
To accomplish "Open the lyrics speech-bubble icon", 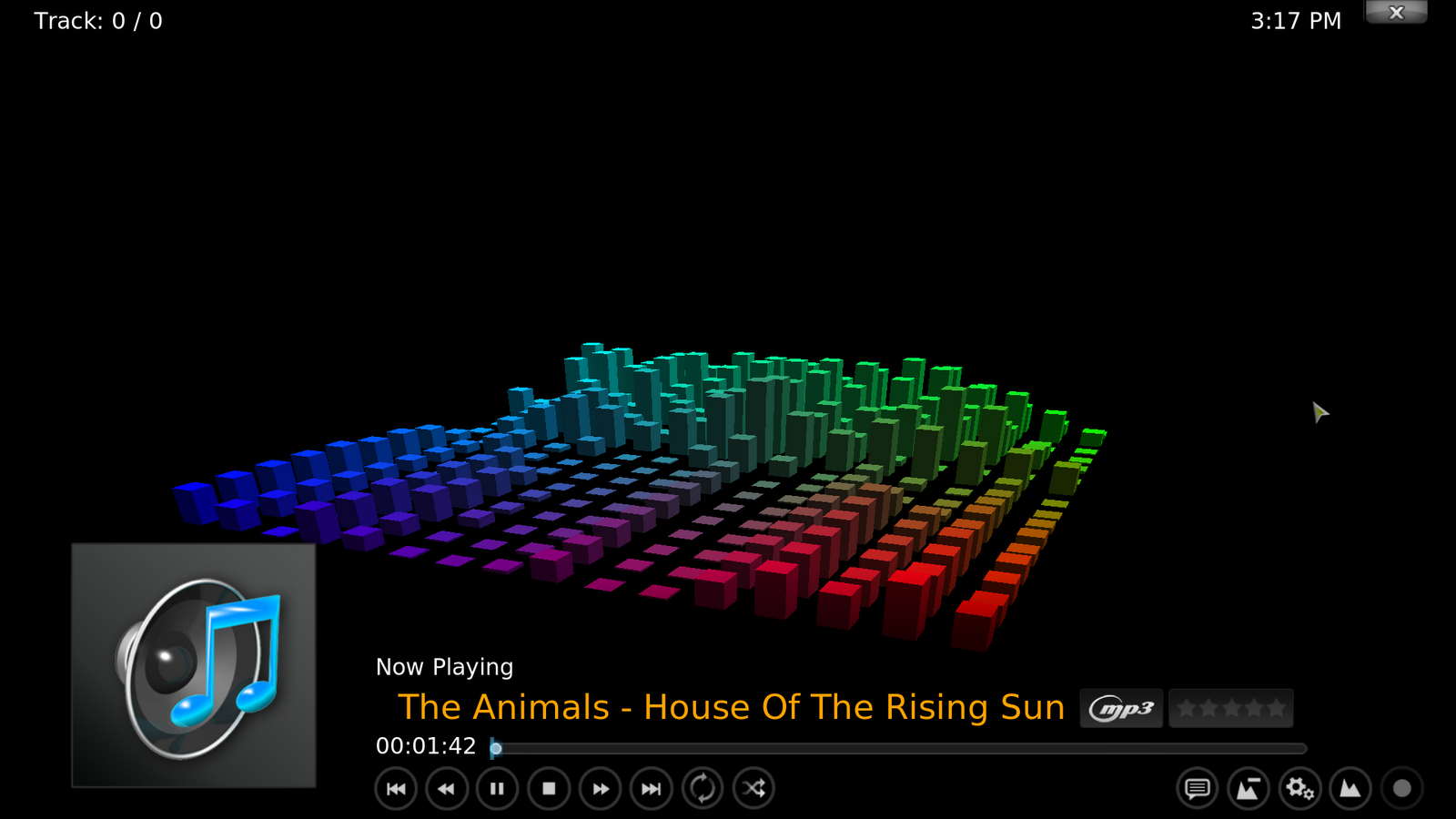I will [x=1198, y=788].
